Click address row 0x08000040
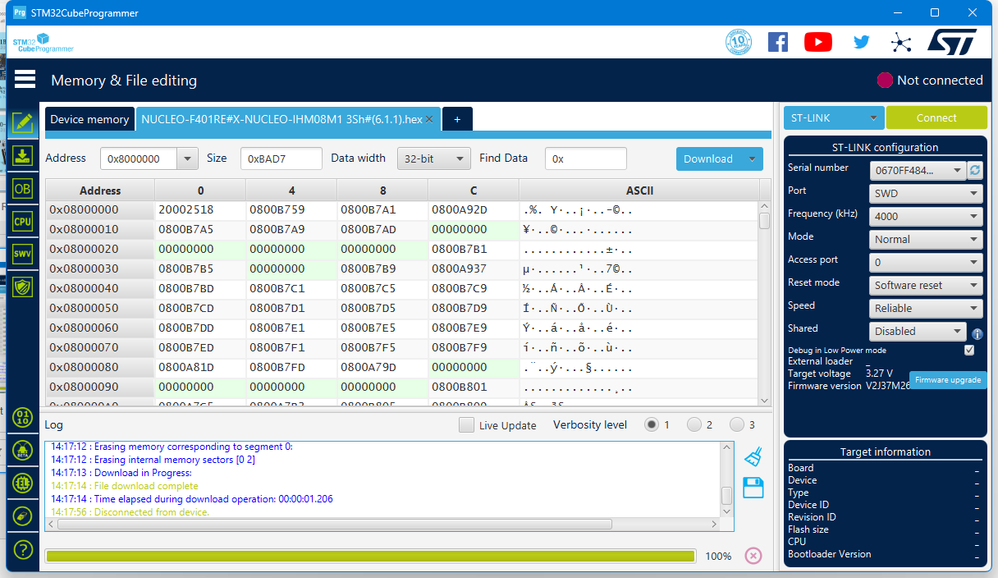998x578 pixels. pos(100,288)
